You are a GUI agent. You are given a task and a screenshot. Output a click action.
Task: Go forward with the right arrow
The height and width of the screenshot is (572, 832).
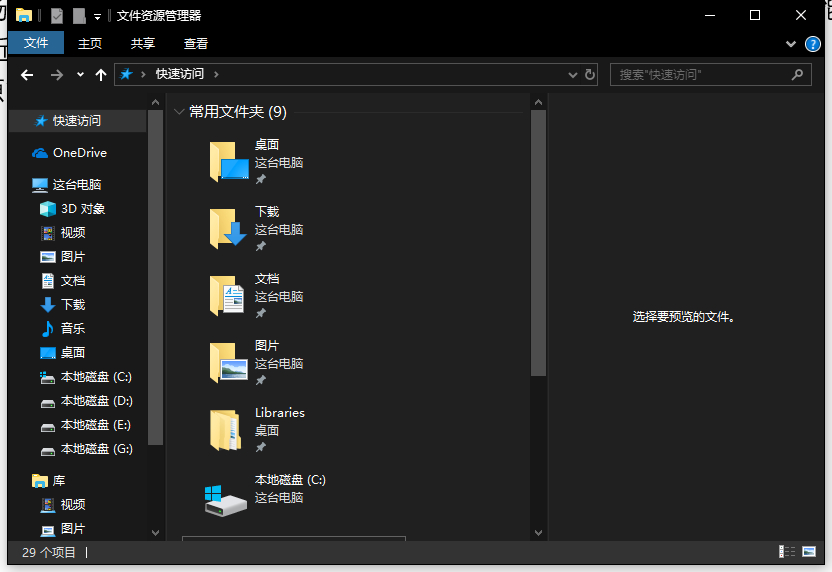(56, 75)
